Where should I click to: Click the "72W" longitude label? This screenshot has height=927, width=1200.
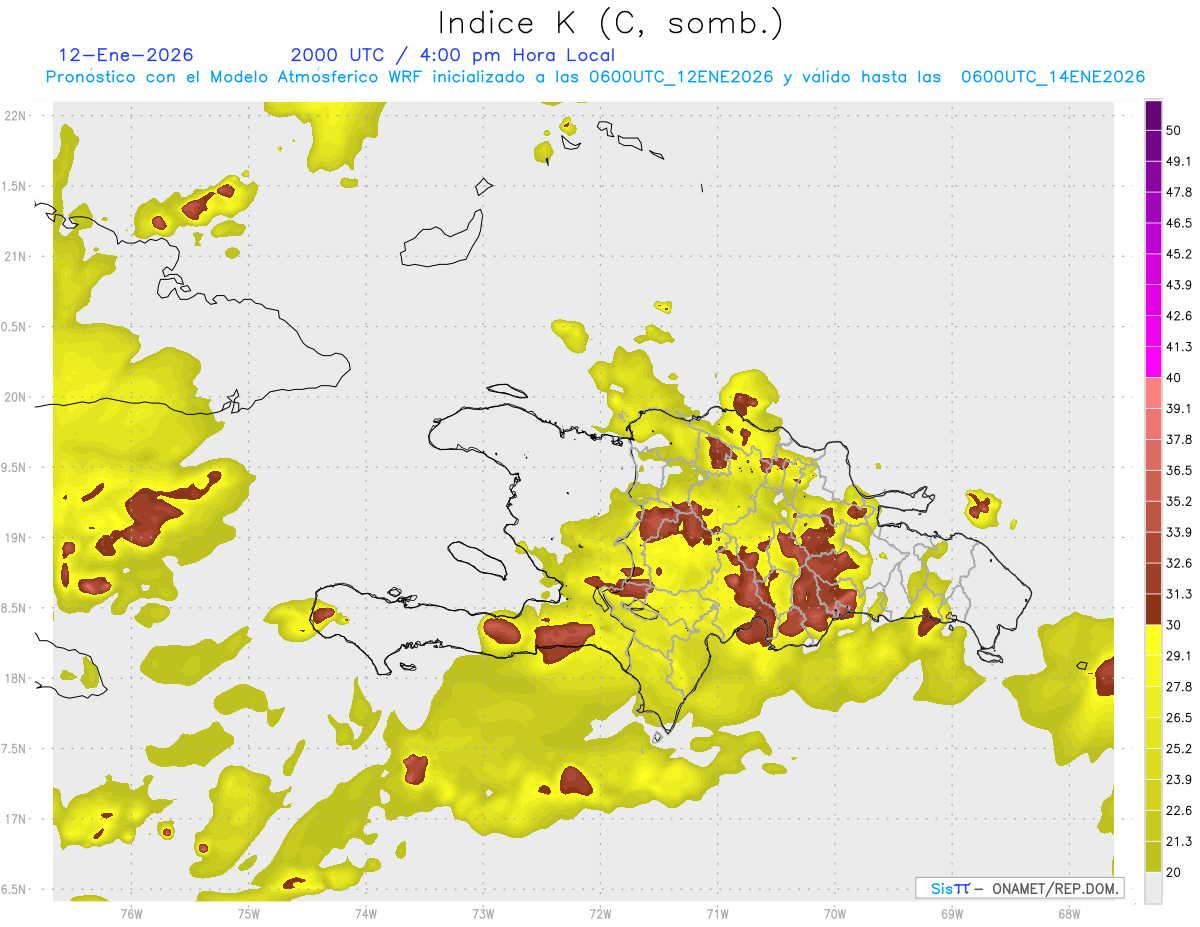[x=600, y=913]
